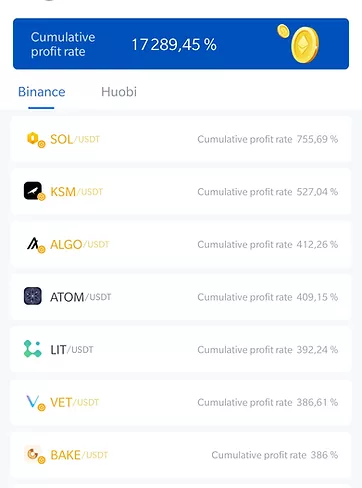
Task: Open the KSM/USDT pair label
Action: point(76,192)
